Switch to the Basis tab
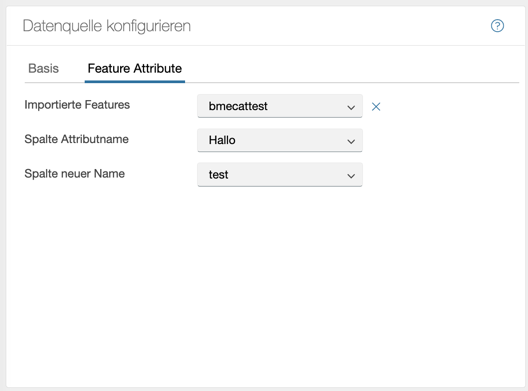This screenshot has width=528, height=391. [43, 68]
